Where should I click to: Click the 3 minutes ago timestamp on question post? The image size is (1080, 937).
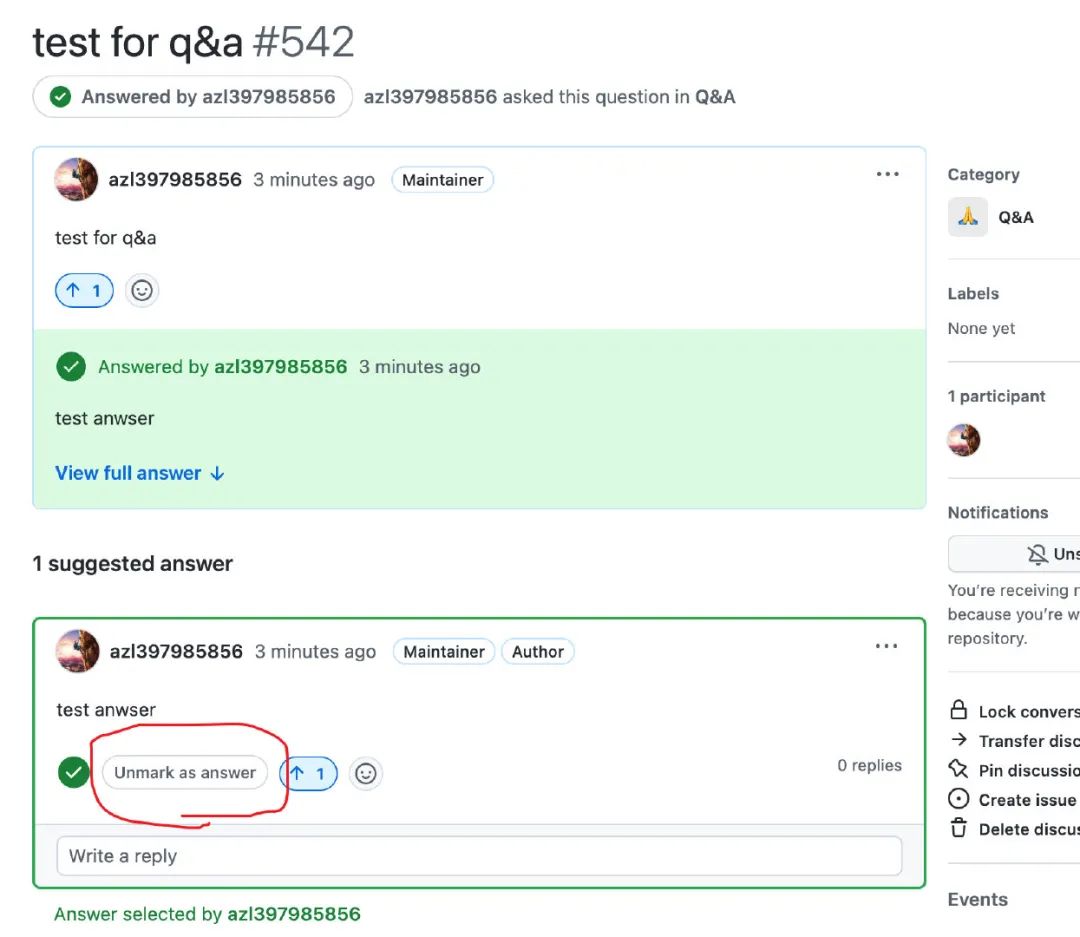click(x=314, y=180)
